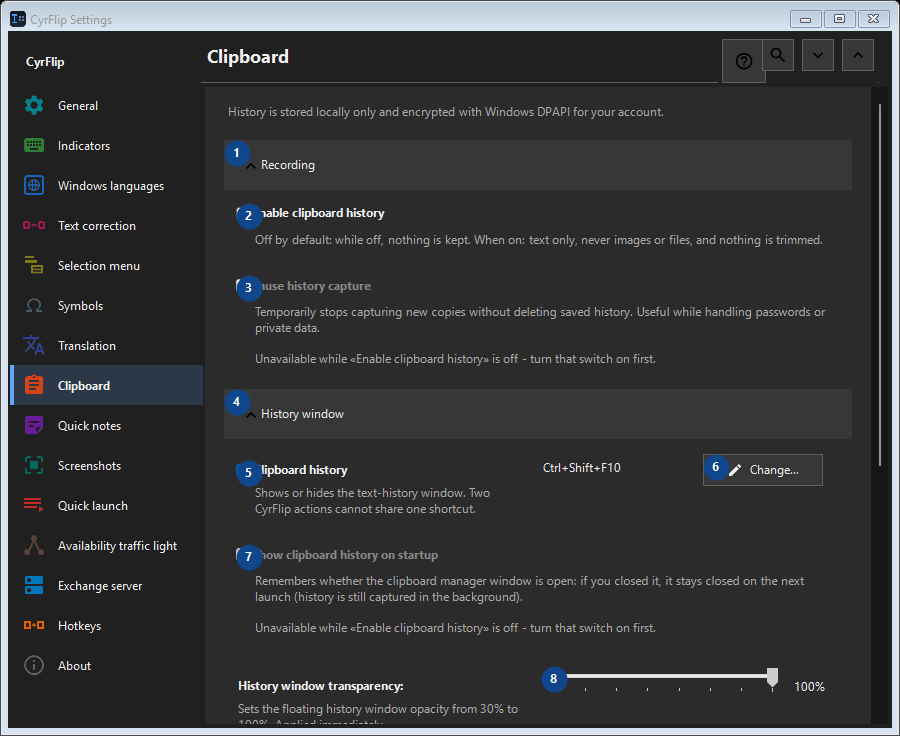Screen dimensions: 900x736
Task: Click the up chevron button in header
Action: [x=858, y=55]
